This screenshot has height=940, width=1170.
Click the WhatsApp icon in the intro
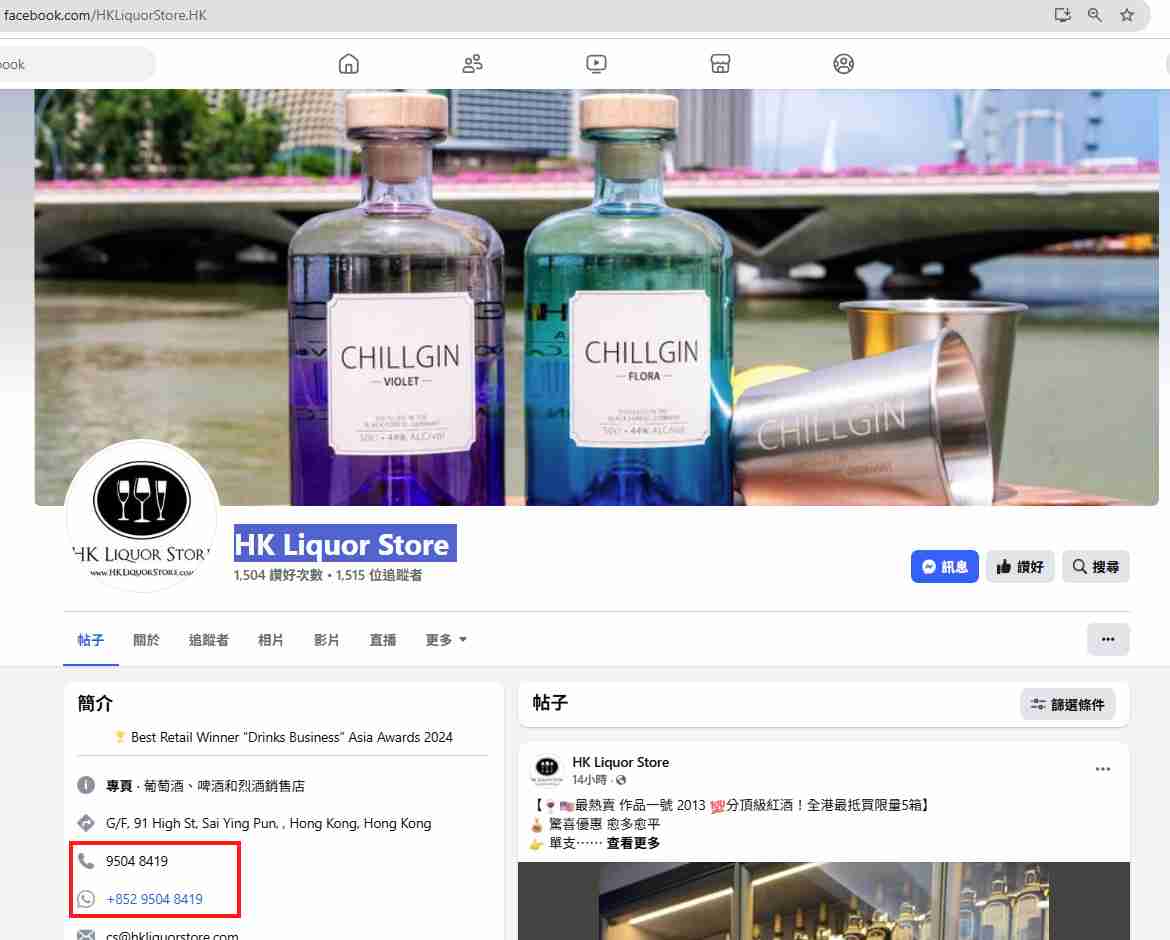pyautogui.click(x=86, y=899)
